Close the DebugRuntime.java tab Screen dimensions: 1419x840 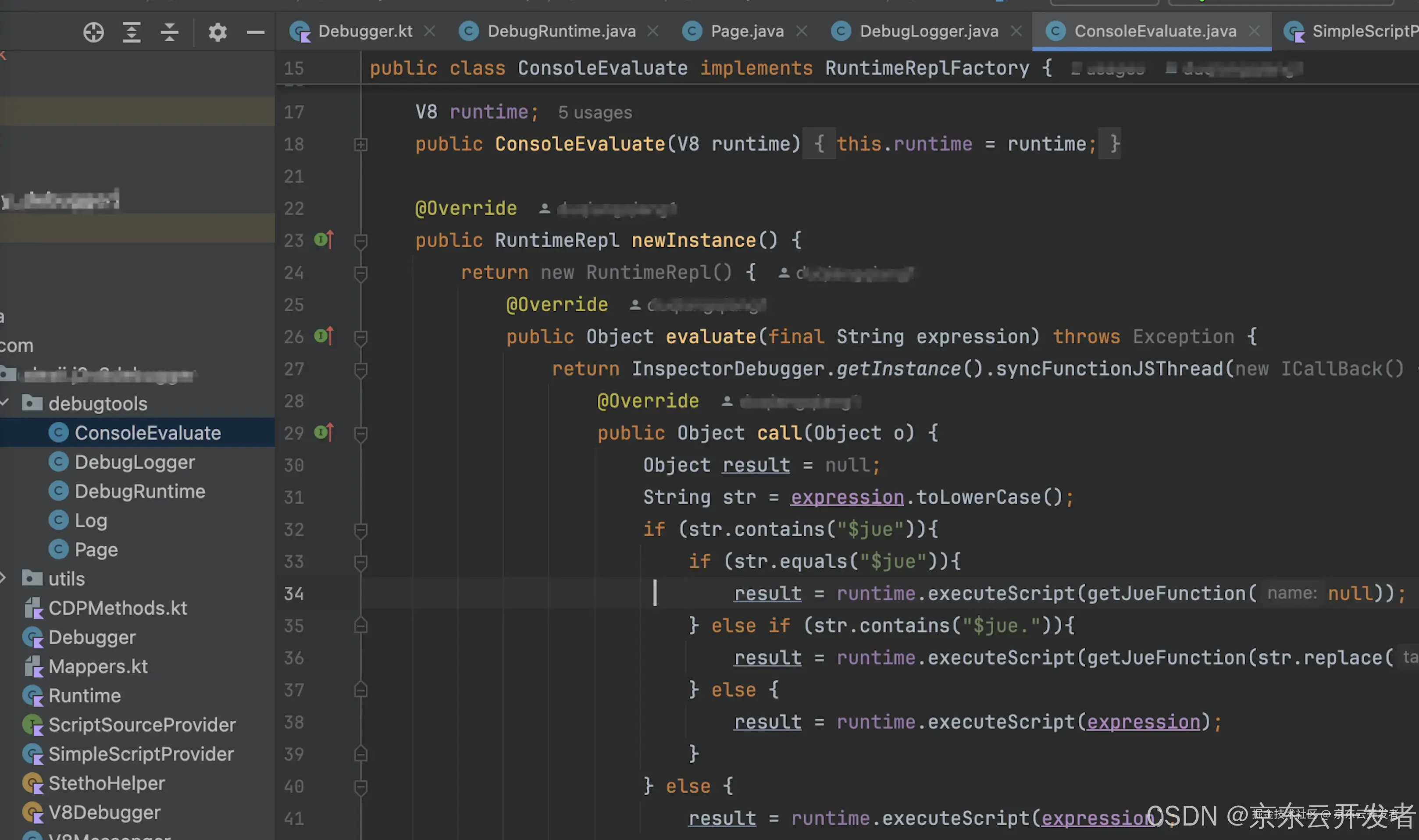coord(652,31)
